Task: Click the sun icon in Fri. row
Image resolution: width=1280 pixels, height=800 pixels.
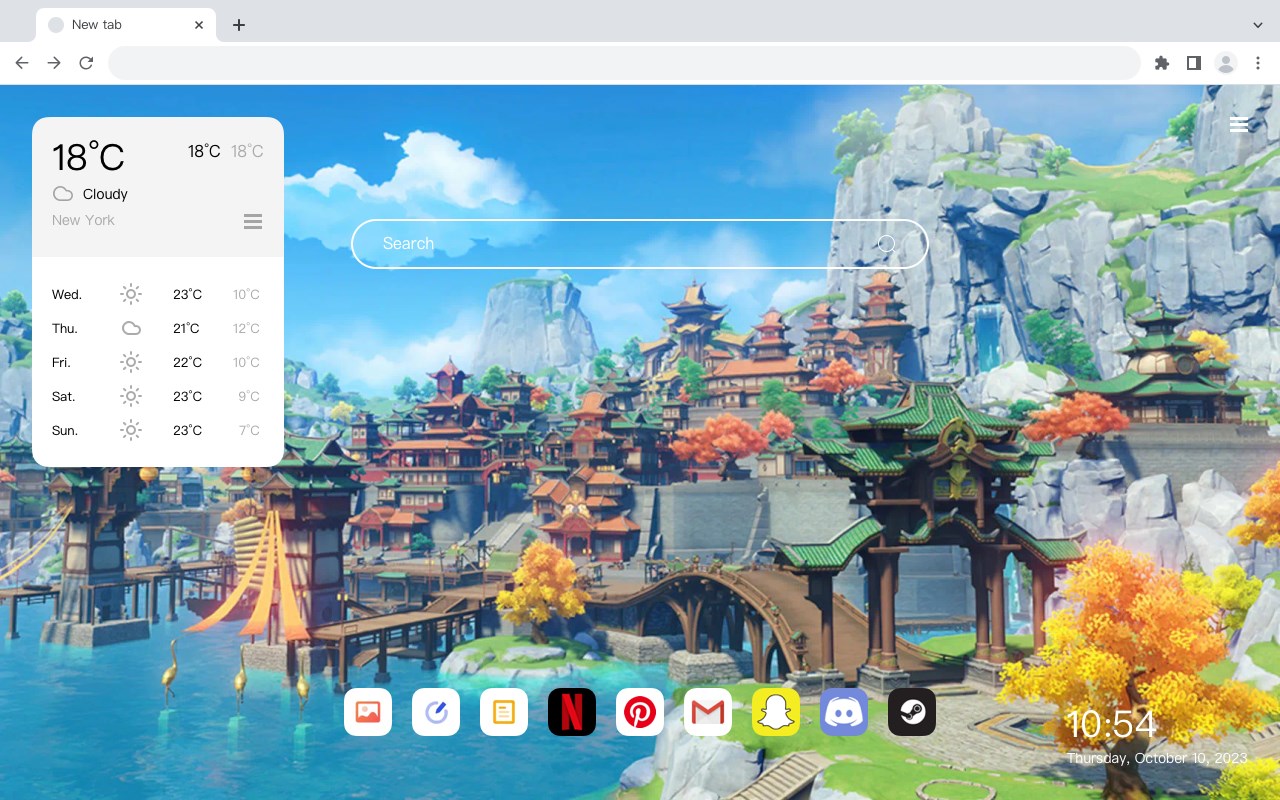Action: click(131, 362)
